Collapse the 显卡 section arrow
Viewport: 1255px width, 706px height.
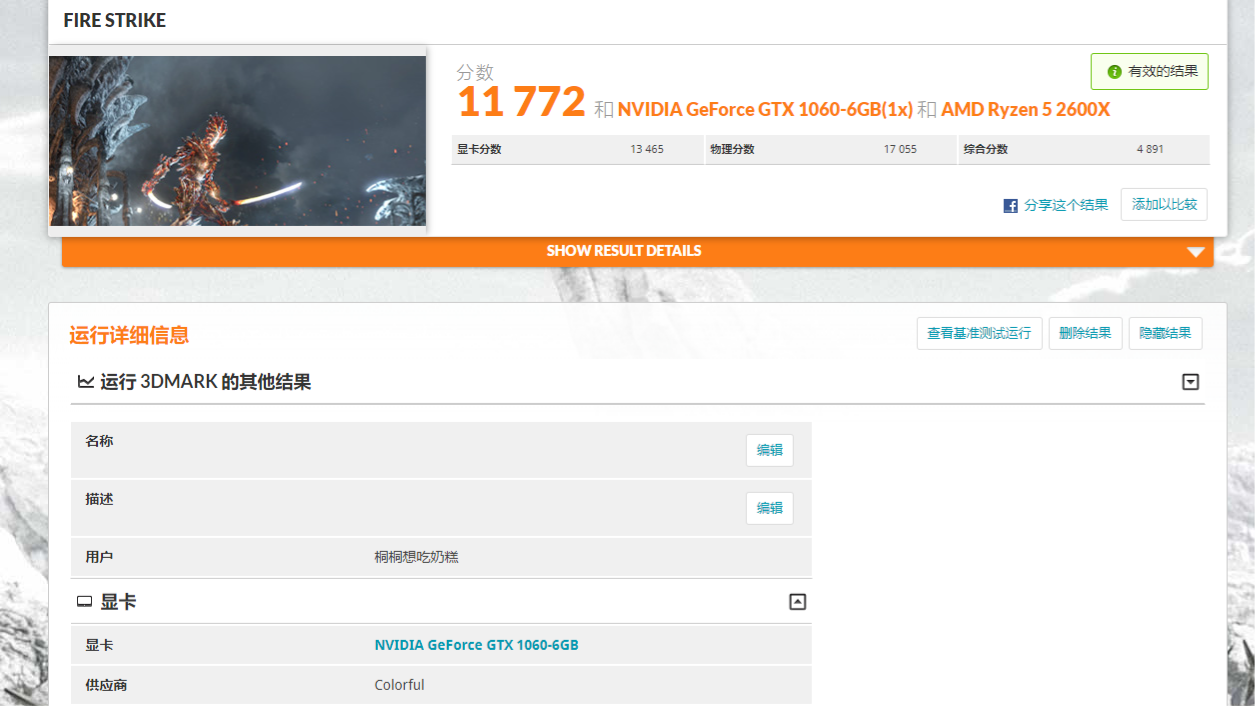click(x=797, y=602)
